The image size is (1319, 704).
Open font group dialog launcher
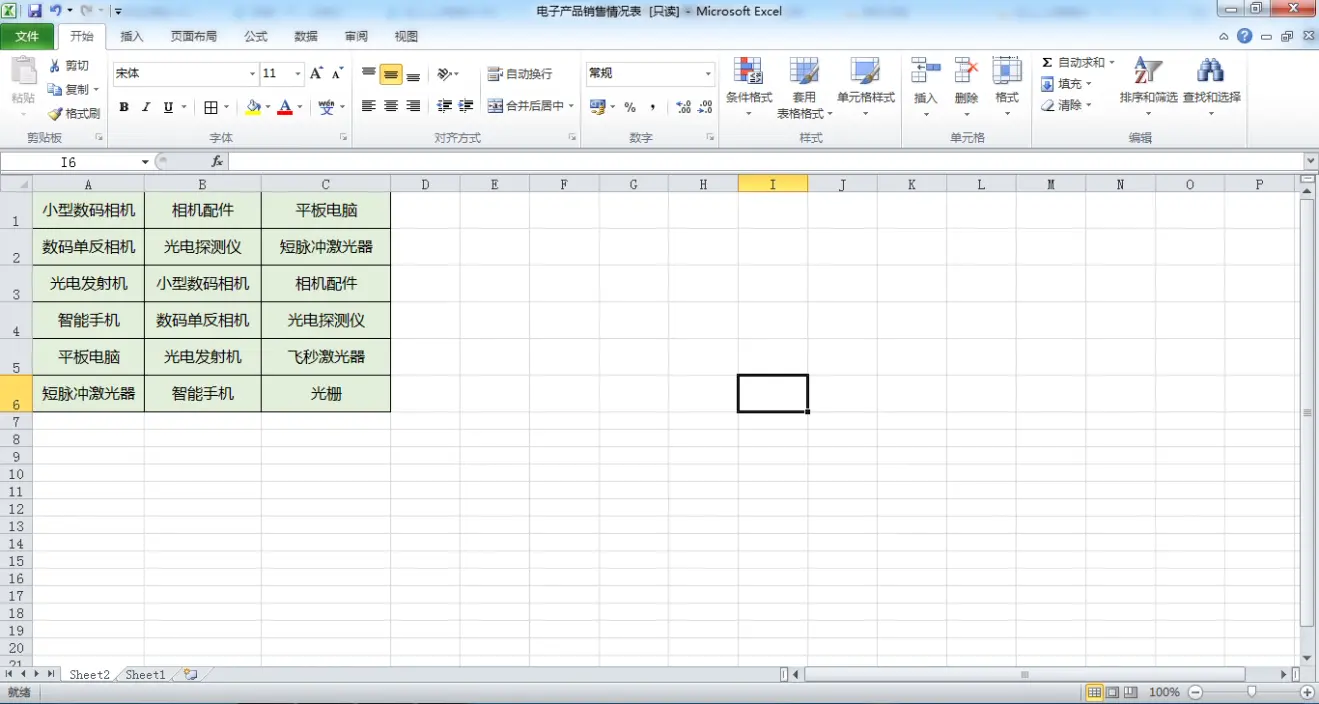pyautogui.click(x=344, y=137)
